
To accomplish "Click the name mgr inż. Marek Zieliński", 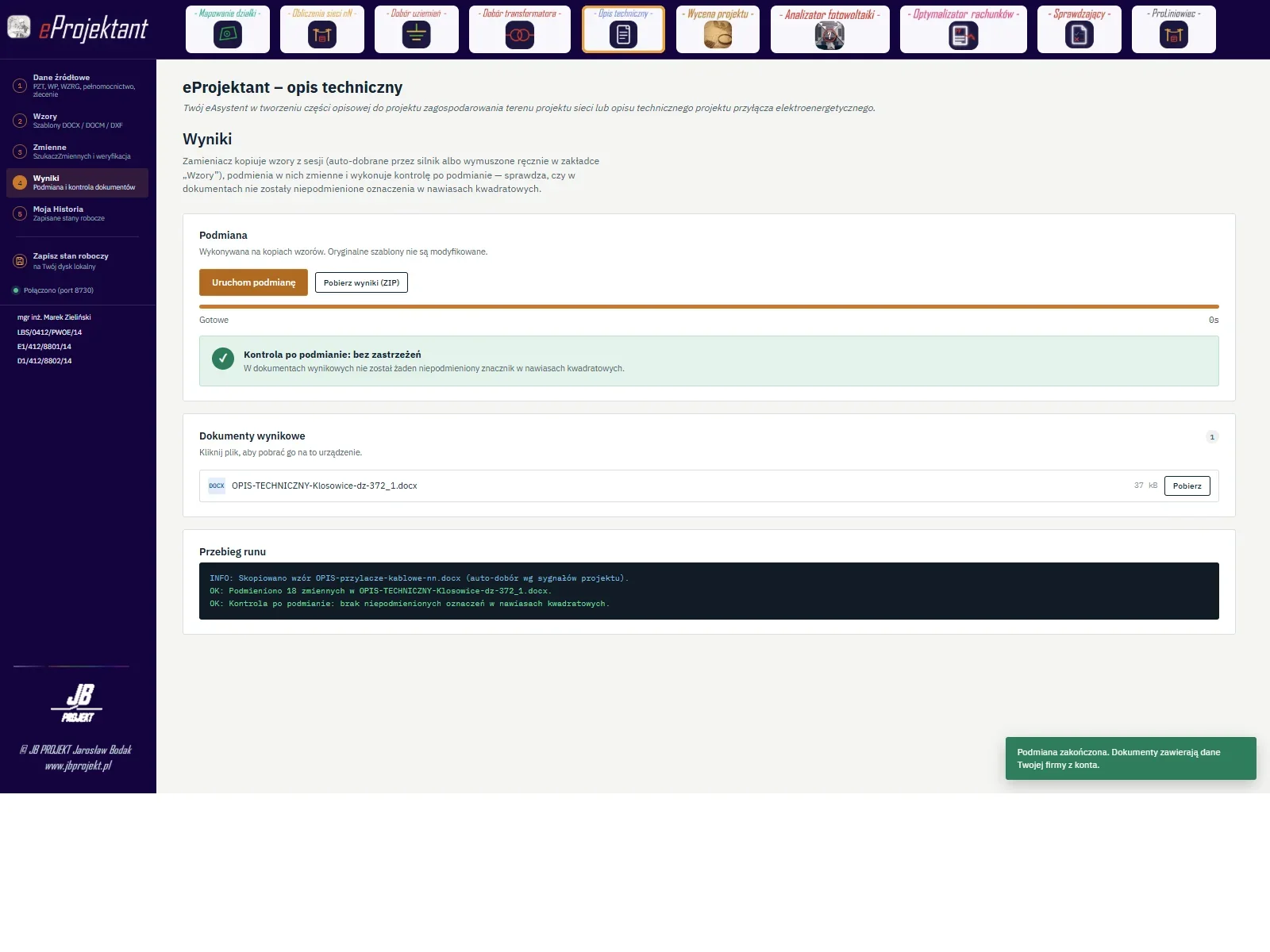I will pos(54,317).
